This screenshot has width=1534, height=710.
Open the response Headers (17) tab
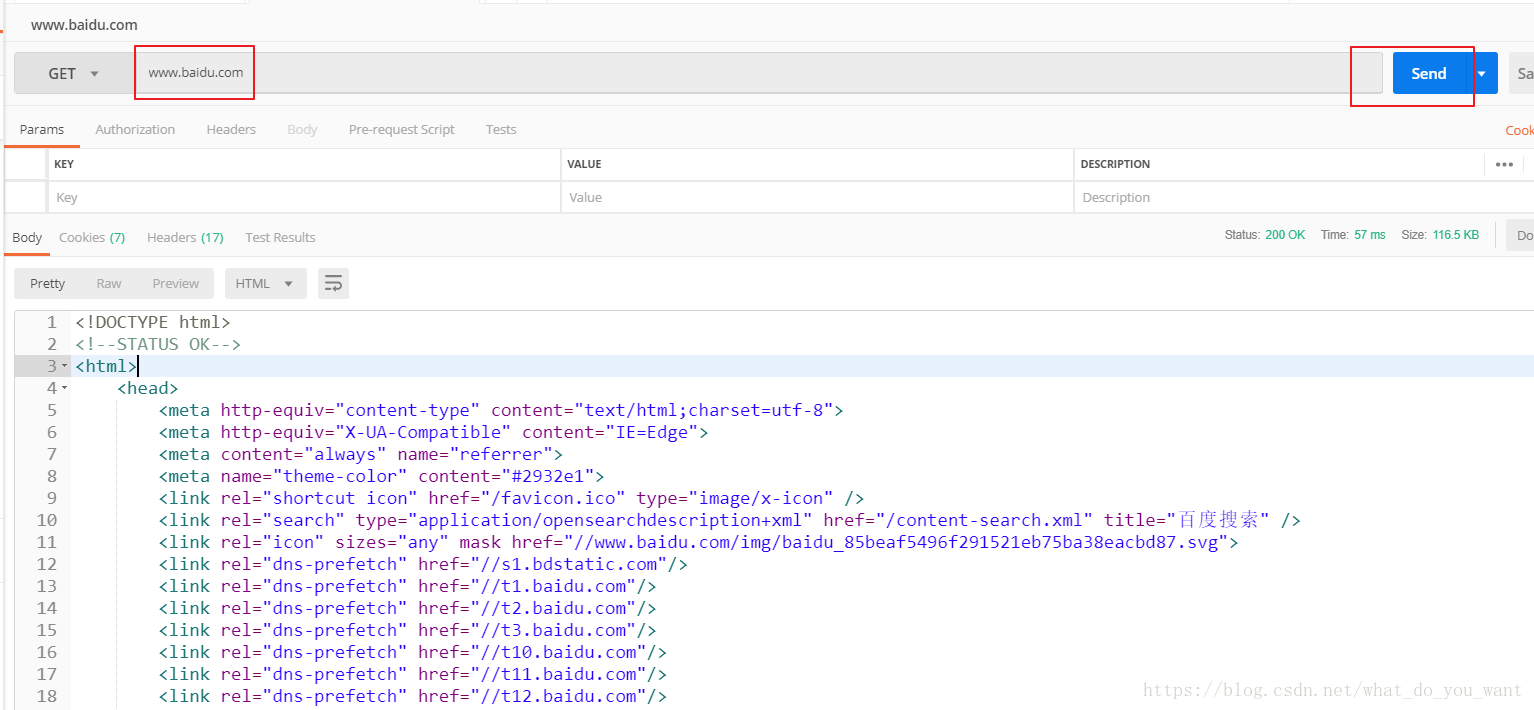185,238
